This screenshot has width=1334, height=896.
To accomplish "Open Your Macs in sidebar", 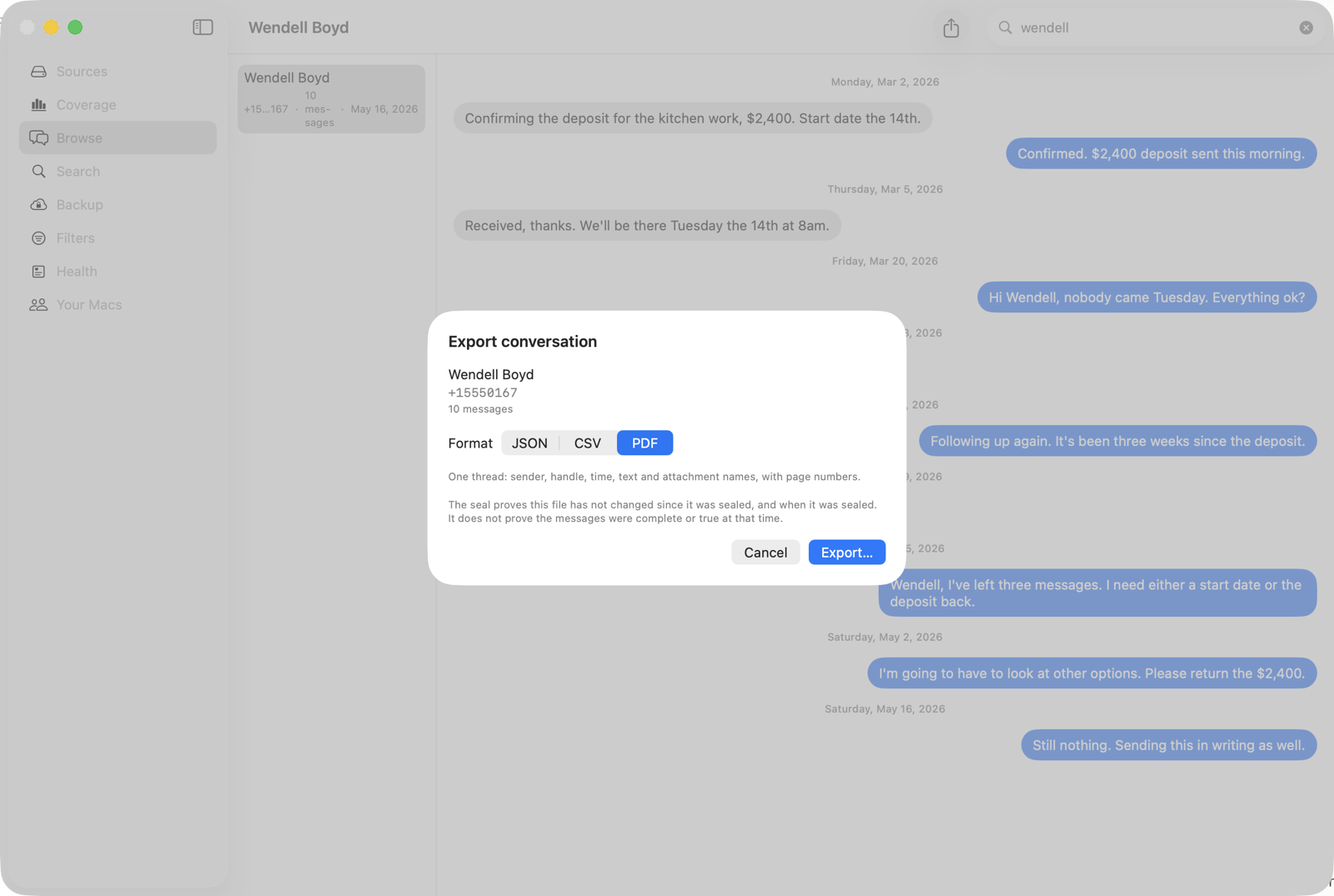I will click(118, 305).
